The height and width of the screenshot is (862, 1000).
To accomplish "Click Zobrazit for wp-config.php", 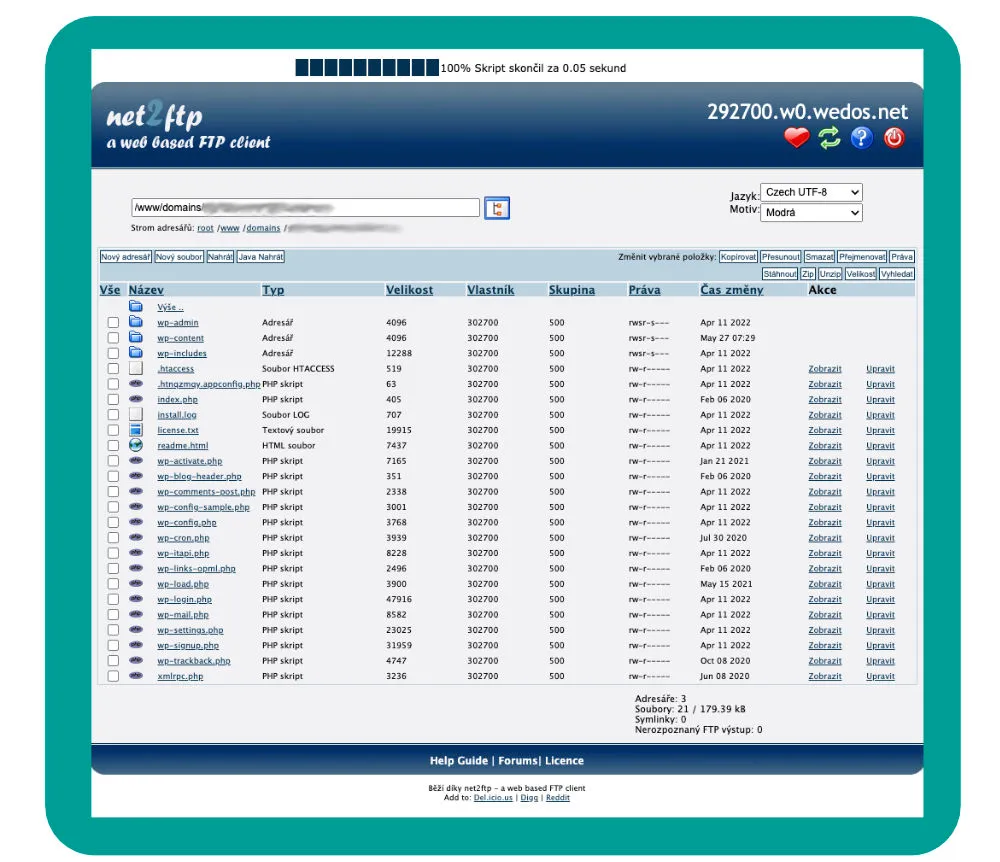I will (825, 522).
